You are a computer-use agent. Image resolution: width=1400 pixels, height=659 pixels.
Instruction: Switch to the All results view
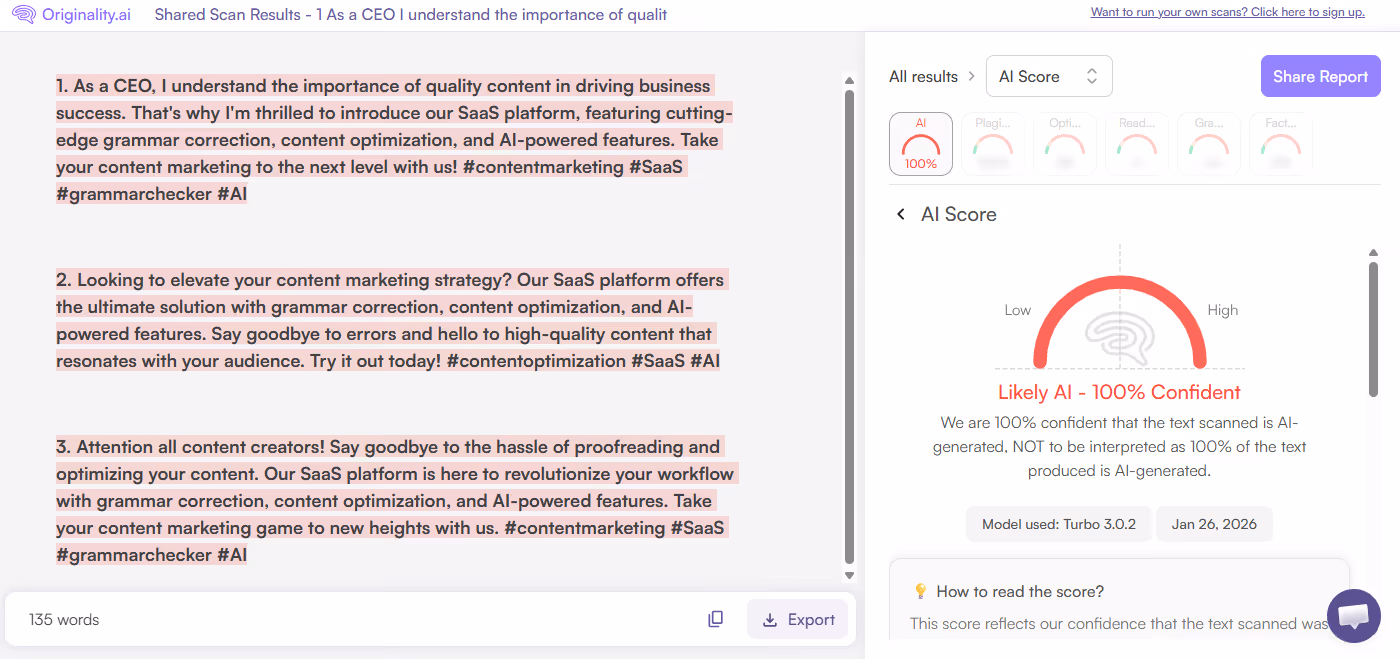click(923, 76)
